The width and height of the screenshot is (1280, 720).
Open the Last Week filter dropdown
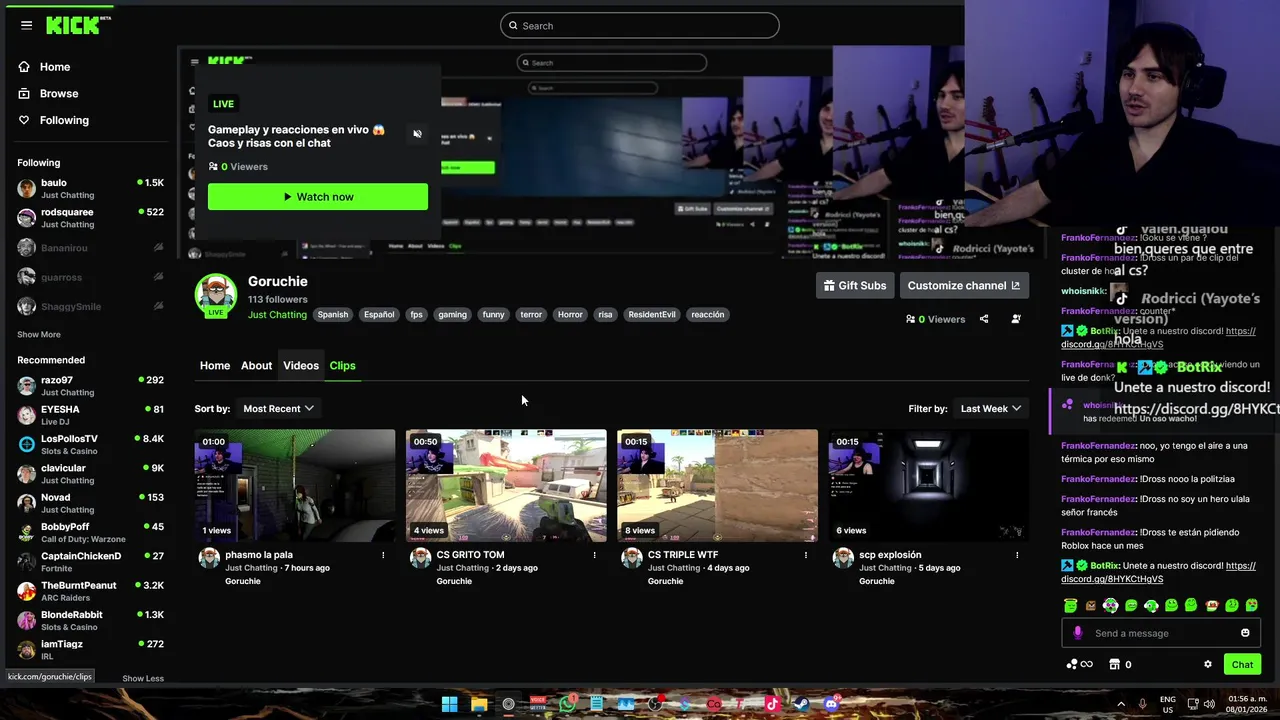click(991, 408)
